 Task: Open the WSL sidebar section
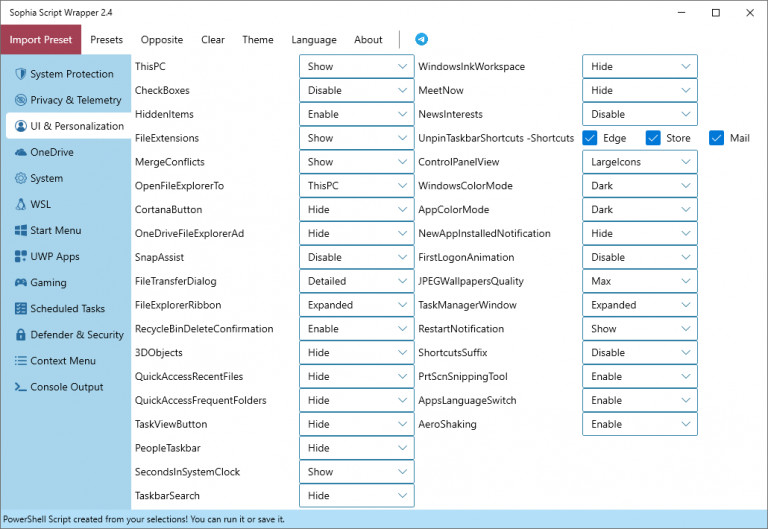coord(69,204)
